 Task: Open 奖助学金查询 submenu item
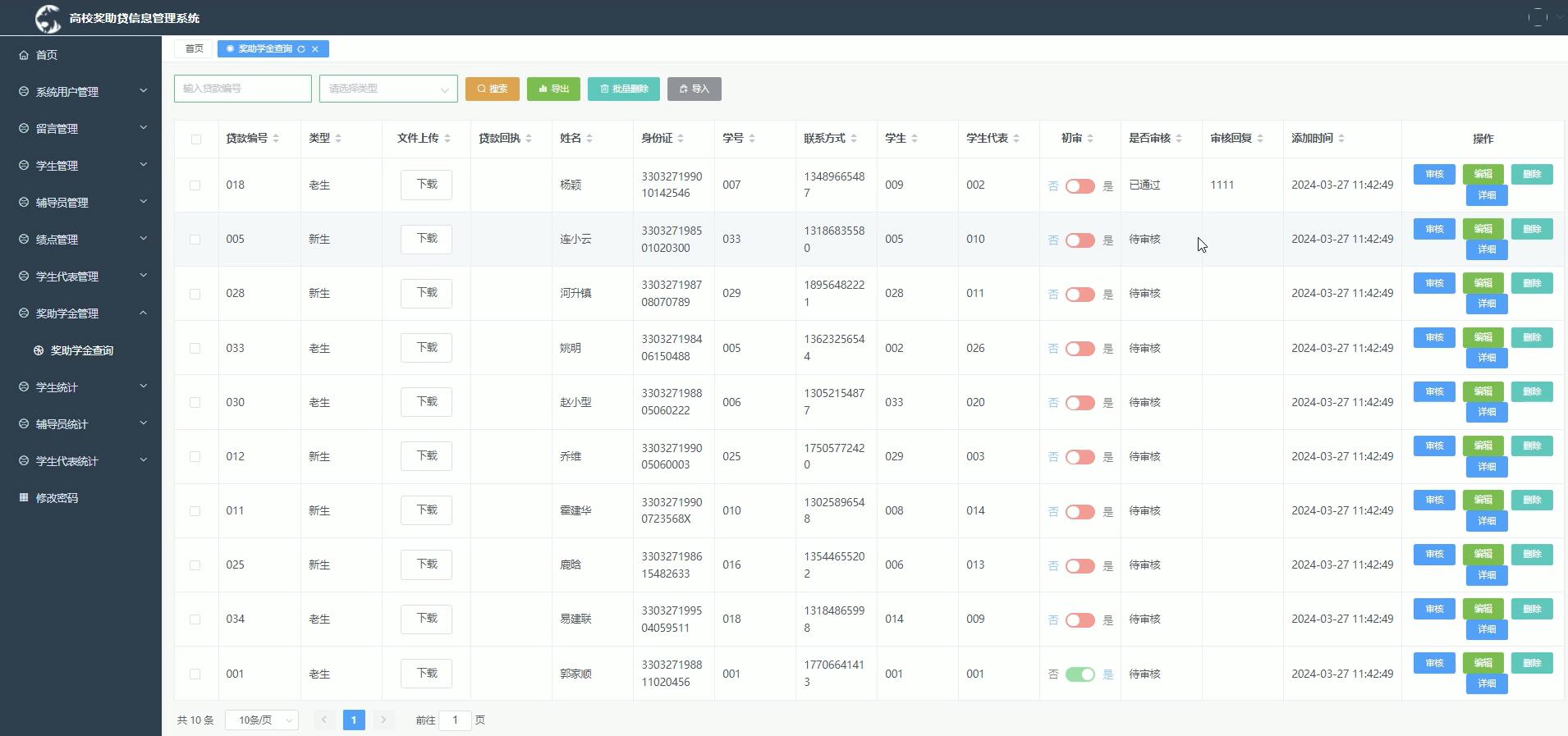pos(80,350)
